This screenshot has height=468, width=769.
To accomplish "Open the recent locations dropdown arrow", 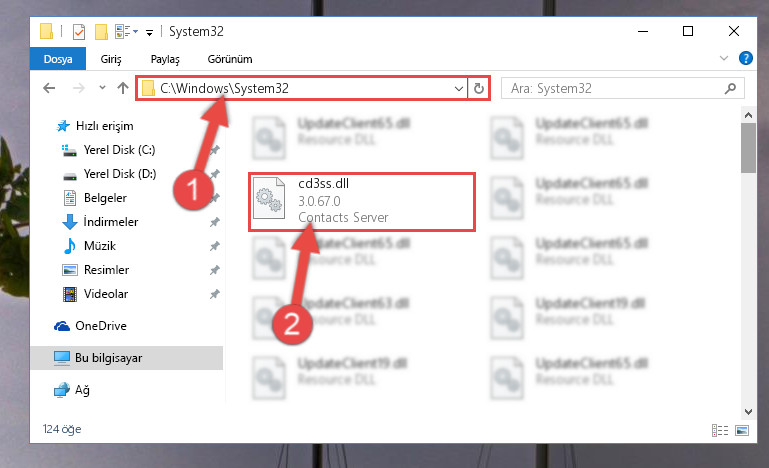I will [x=102, y=88].
